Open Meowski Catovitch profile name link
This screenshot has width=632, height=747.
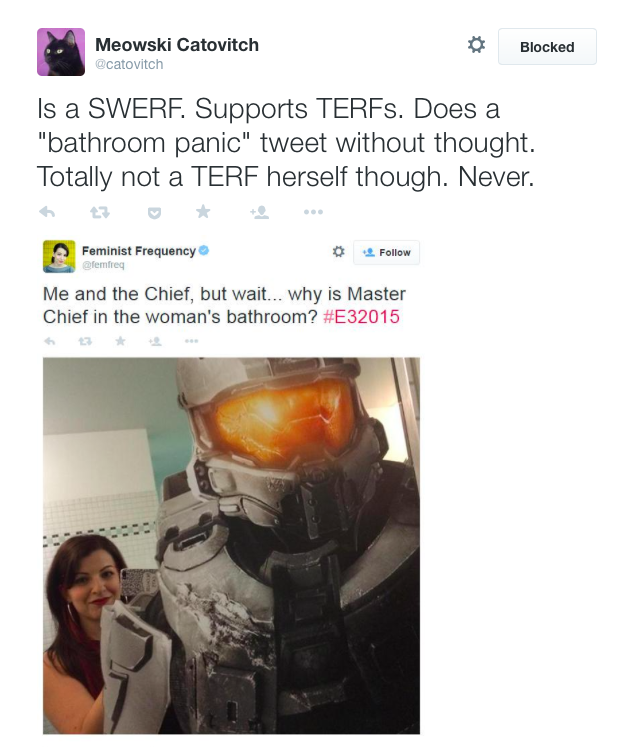pyautogui.click(x=177, y=45)
